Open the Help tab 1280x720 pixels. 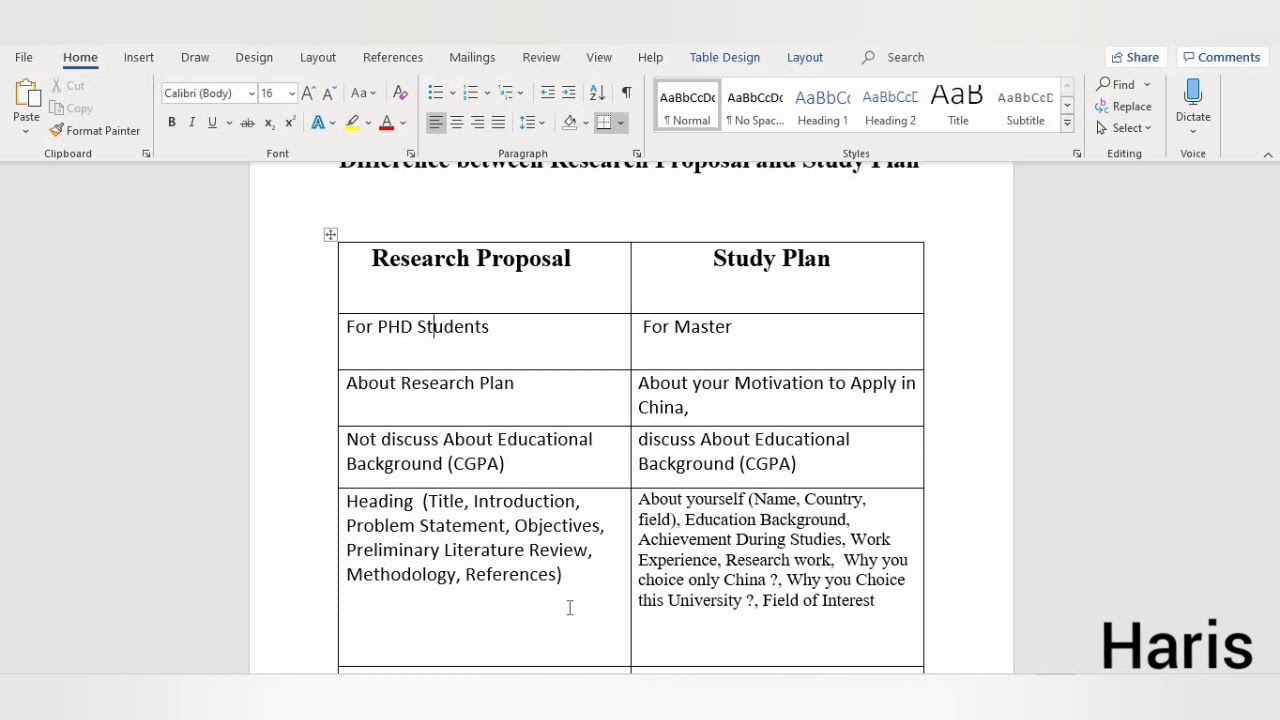click(x=650, y=57)
